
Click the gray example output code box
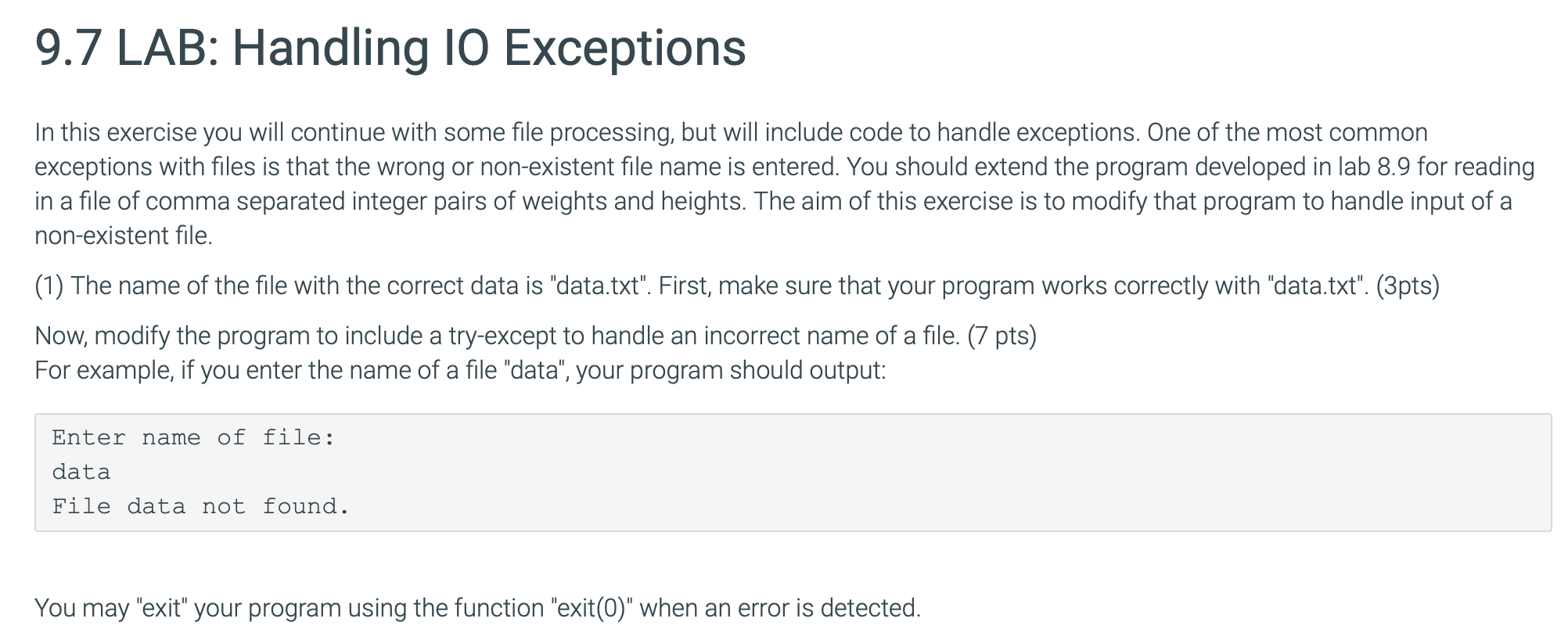(793, 473)
